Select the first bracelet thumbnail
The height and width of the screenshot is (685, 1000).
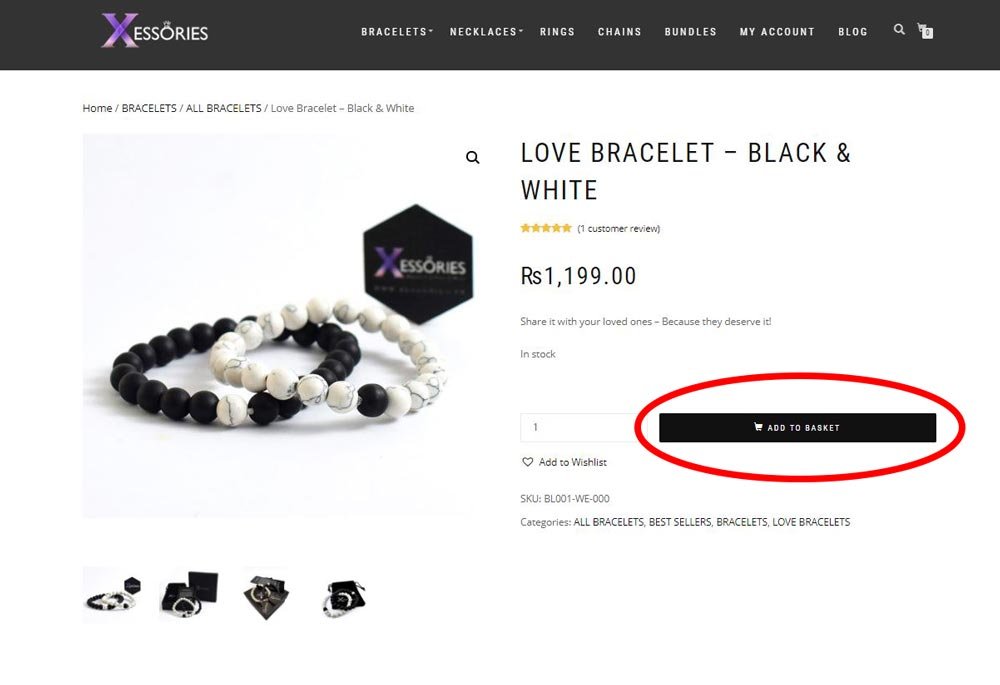112,595
